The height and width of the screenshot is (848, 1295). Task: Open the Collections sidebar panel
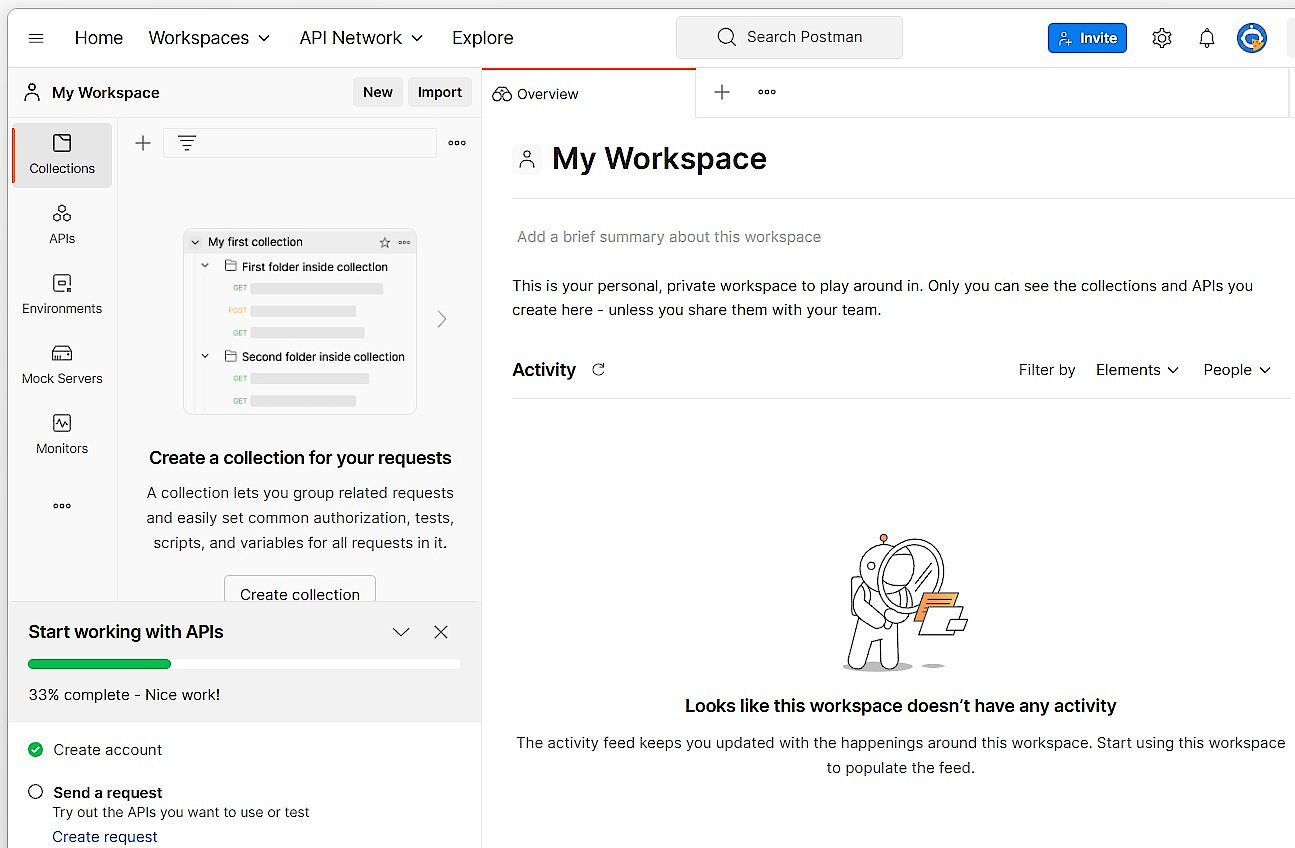coord(61,155)
